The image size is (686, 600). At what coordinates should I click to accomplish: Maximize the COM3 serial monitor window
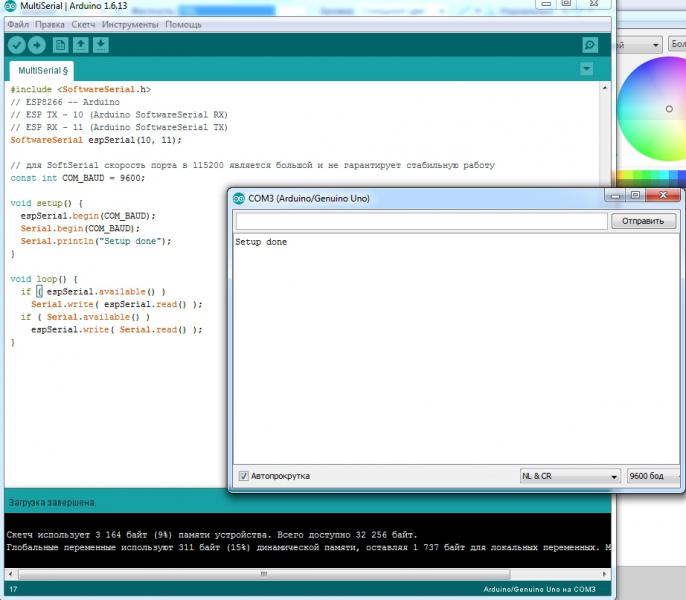[636, 195]
